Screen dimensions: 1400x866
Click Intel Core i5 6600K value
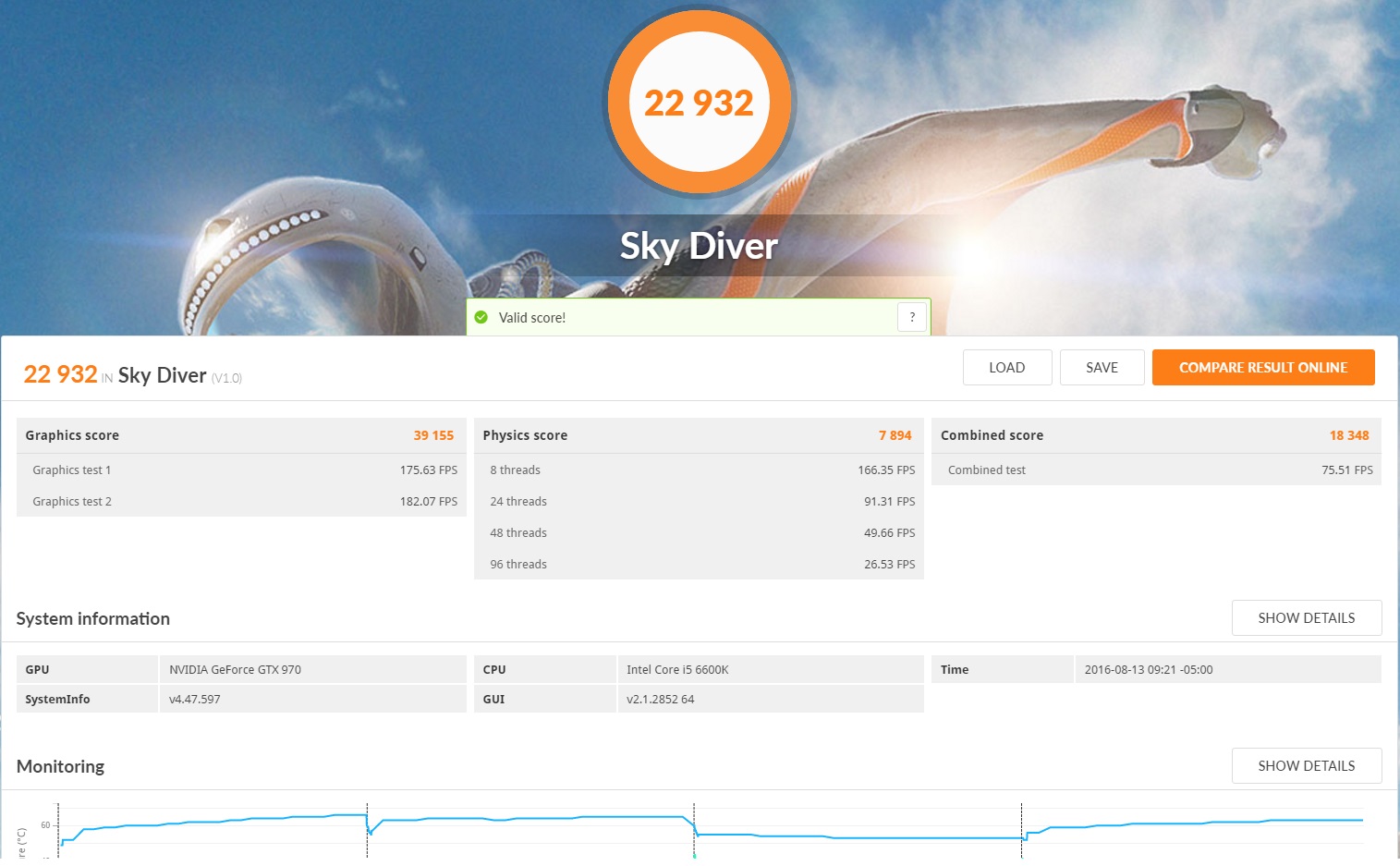(x=677, y=669)
